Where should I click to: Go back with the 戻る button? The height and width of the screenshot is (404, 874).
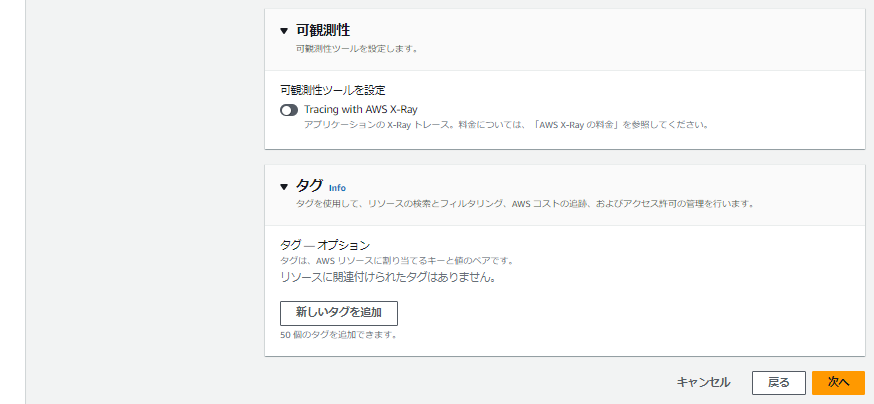(779, 383)
